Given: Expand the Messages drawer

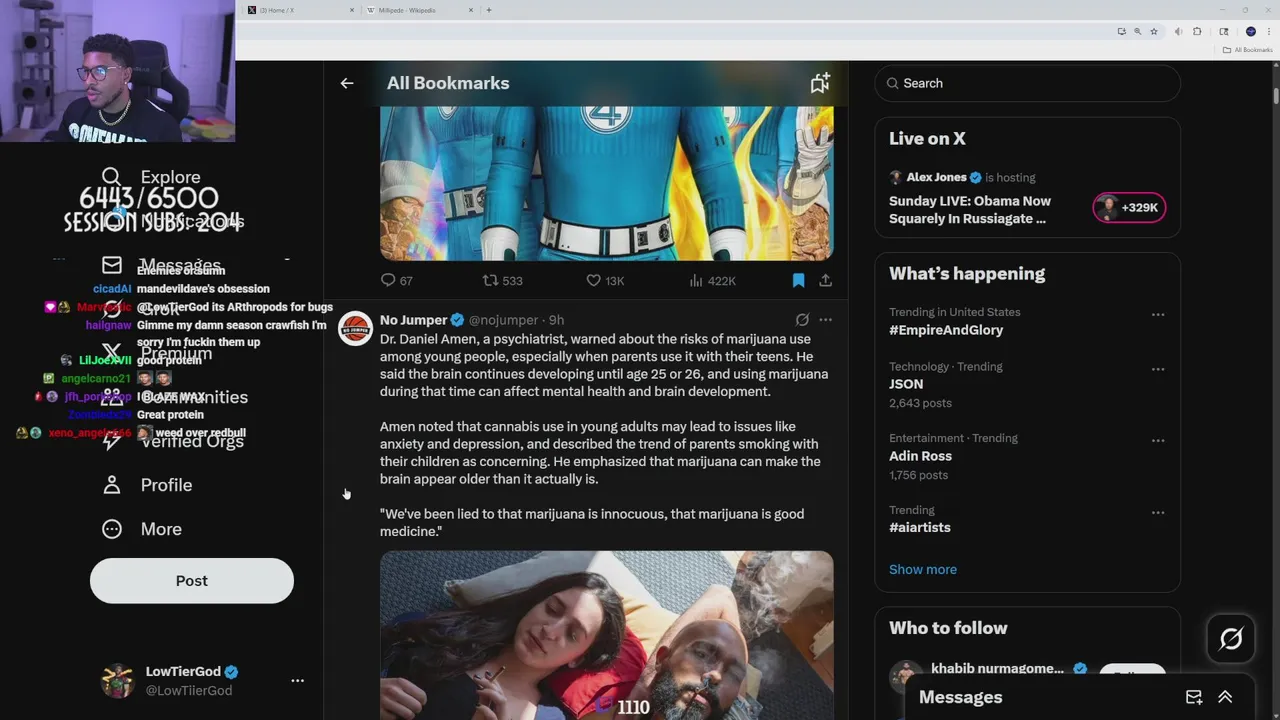Looking at the screenshot, I should [1225, 697].
